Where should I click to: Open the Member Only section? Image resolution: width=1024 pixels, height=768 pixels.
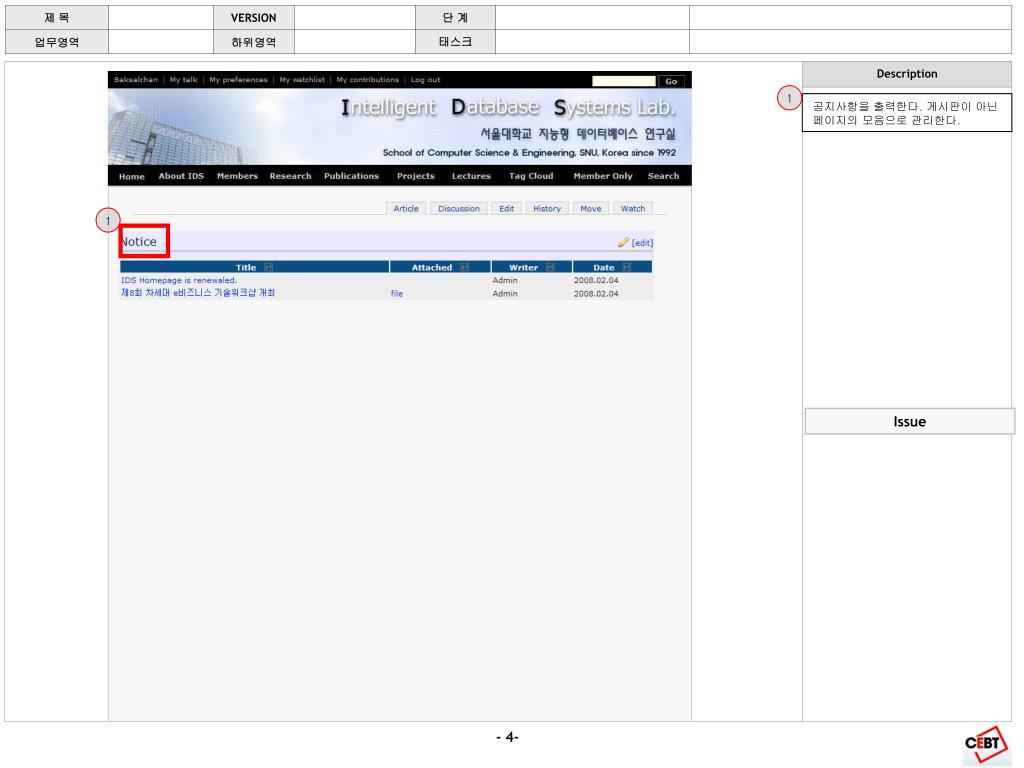[603, 176]
